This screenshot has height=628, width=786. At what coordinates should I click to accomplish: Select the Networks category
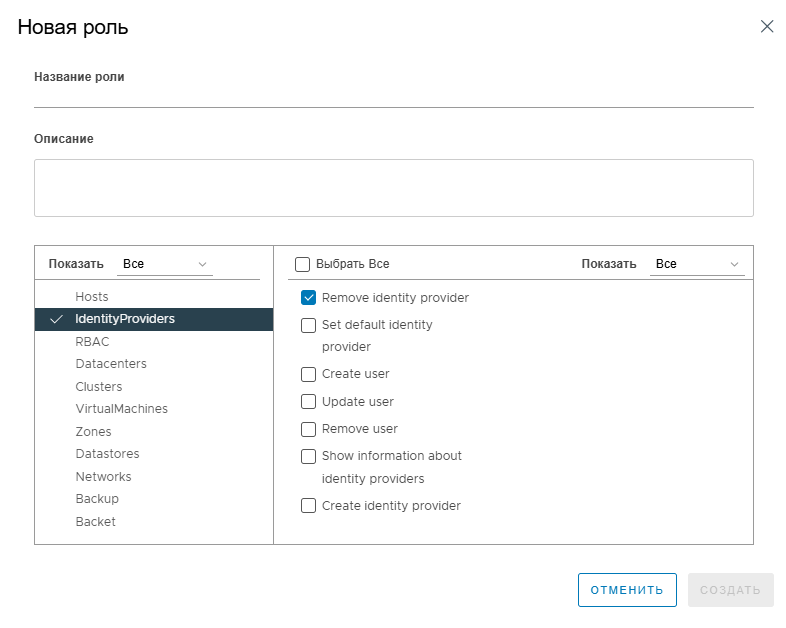pos(154,477)
